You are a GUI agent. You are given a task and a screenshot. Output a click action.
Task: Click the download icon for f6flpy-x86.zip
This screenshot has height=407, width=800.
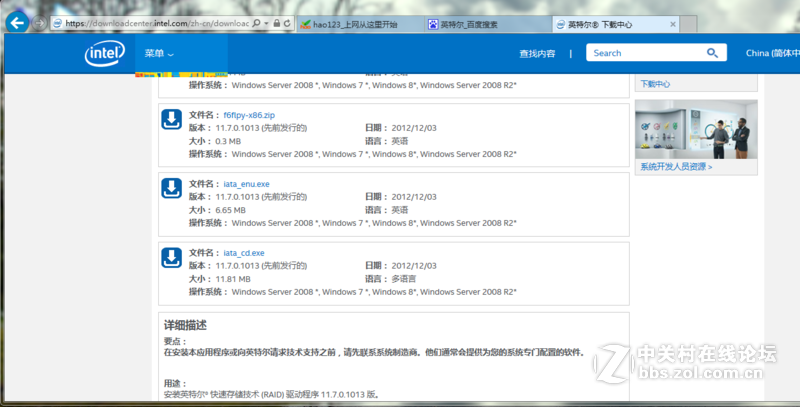(171, 119)
